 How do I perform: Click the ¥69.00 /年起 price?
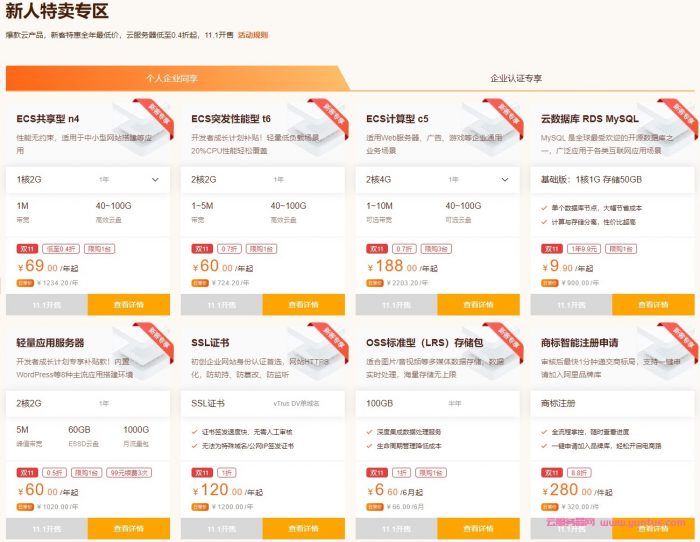pyautogui.click(x=48, y=266)
